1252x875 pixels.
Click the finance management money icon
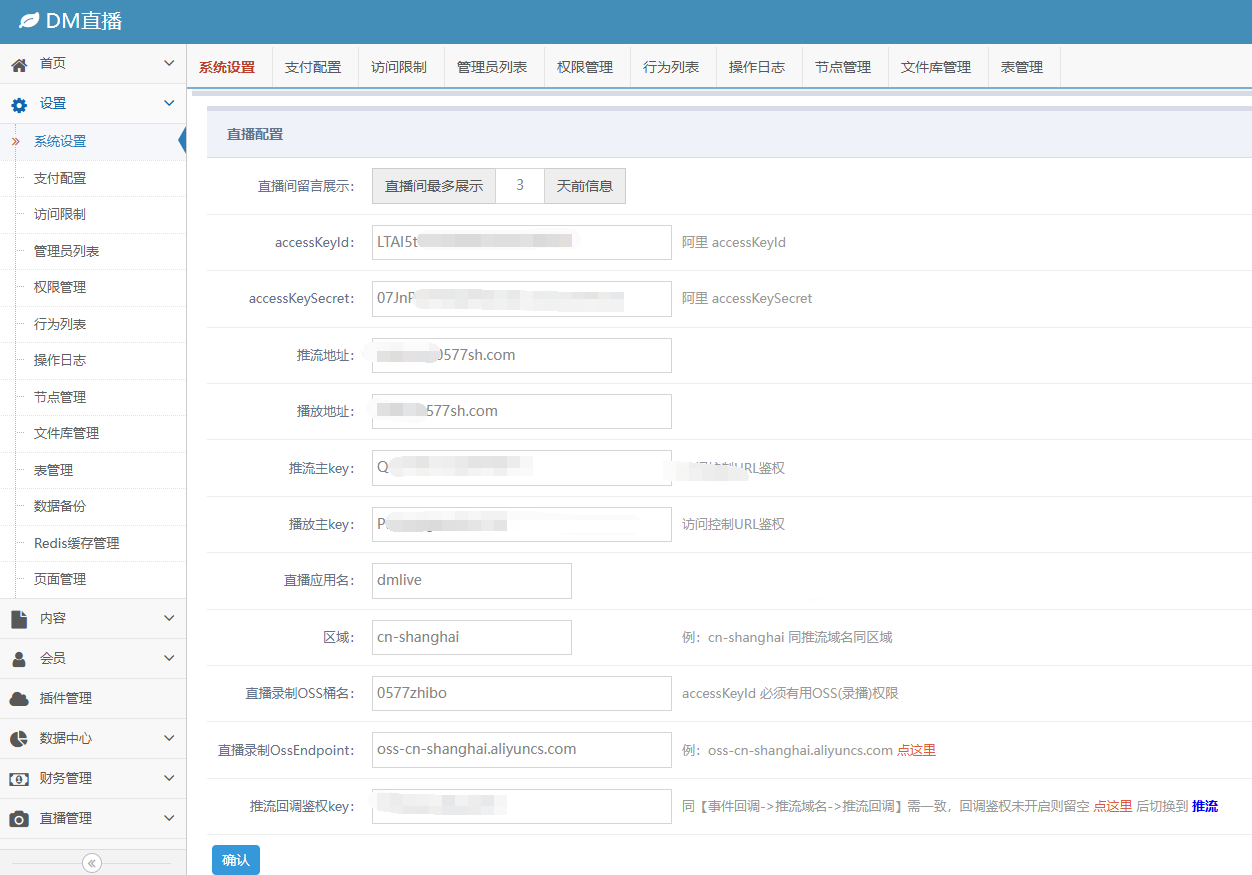19,779
